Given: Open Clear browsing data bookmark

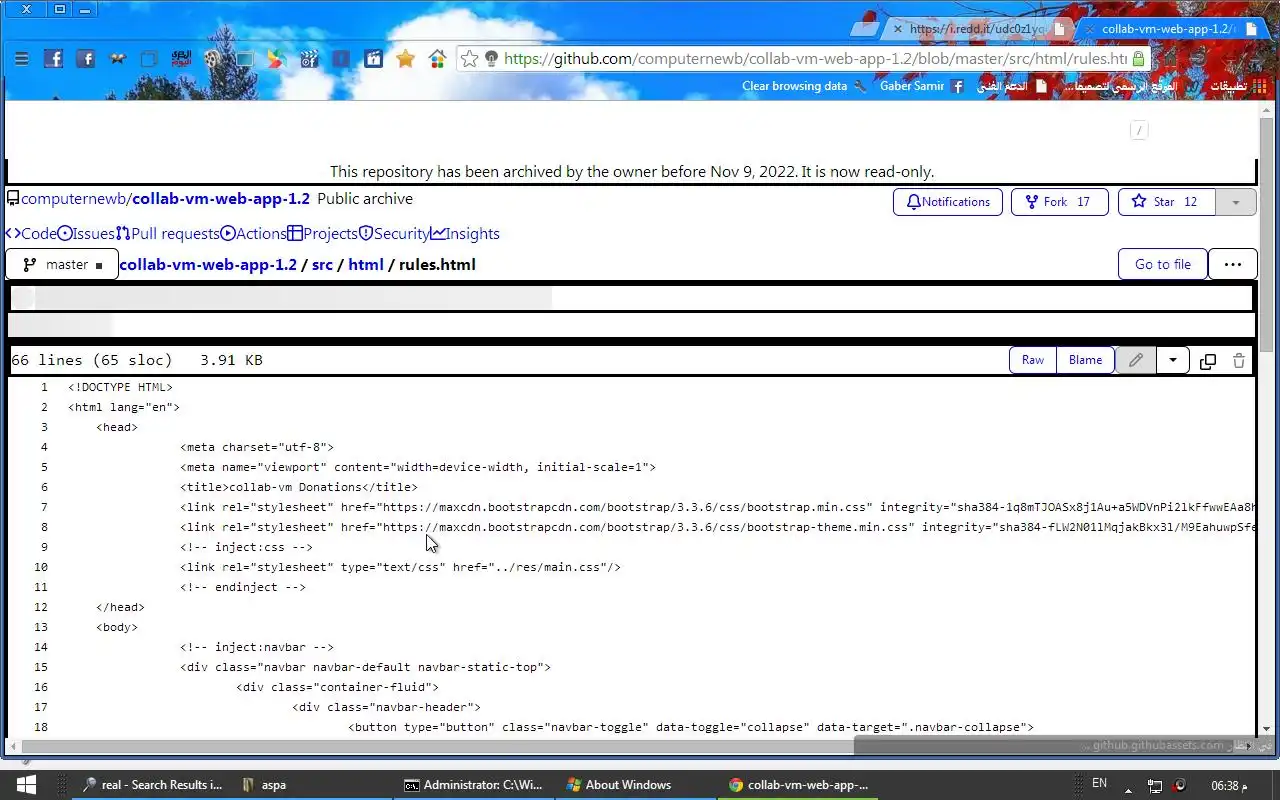Looking at the screenshot, I should point(805,86).
